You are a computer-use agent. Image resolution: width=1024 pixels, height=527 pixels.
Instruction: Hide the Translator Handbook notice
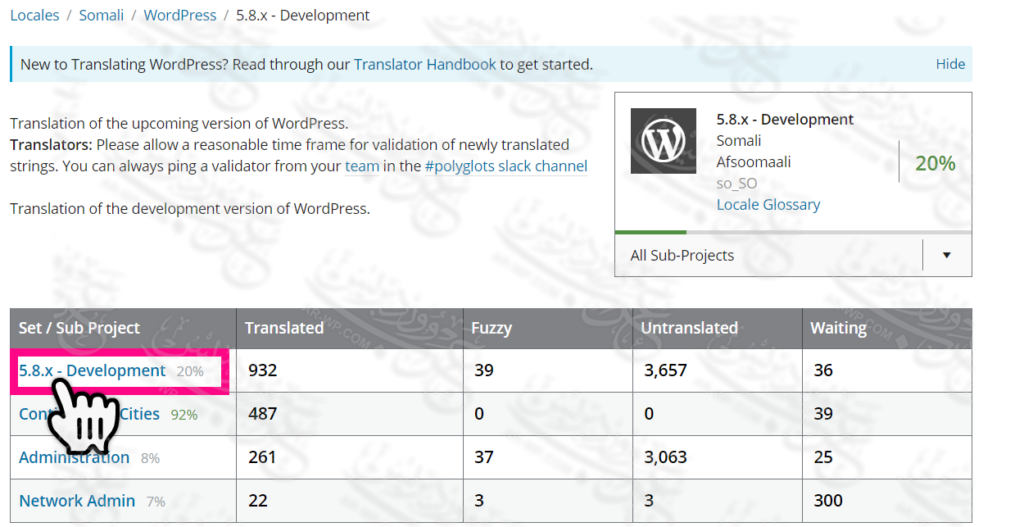[x=950, y=64]
